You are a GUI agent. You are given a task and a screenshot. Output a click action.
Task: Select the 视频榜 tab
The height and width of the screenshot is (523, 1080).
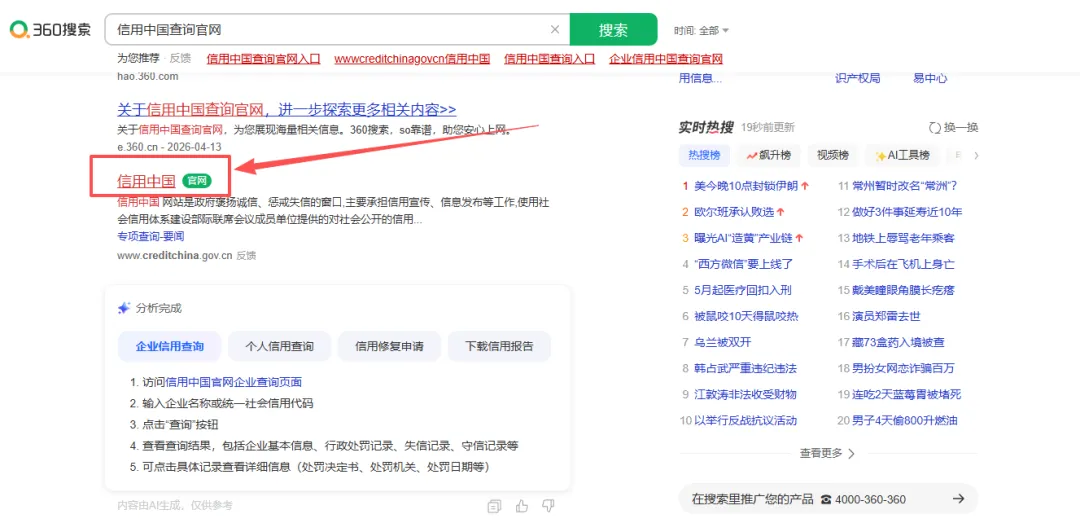[x=833, y=156]
